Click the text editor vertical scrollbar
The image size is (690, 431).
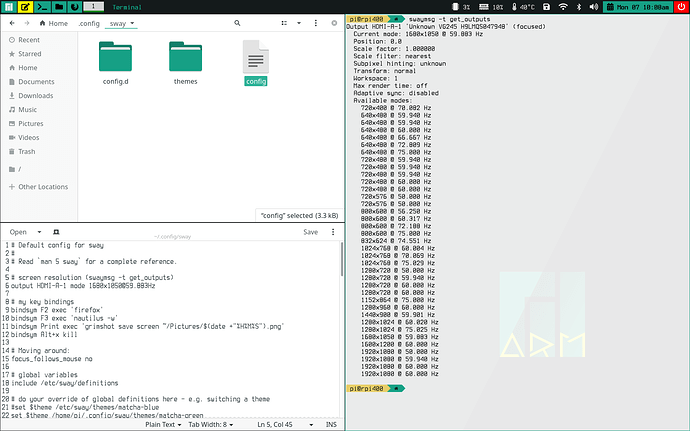point(342,260)
